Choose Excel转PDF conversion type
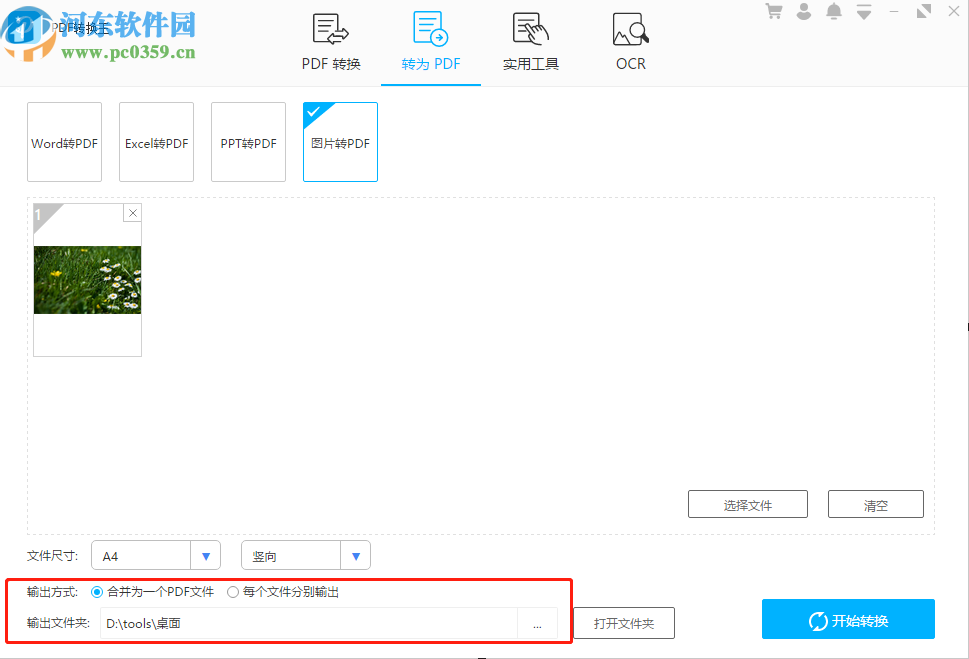Screen dimensions: 969x659 click(156, 142)
